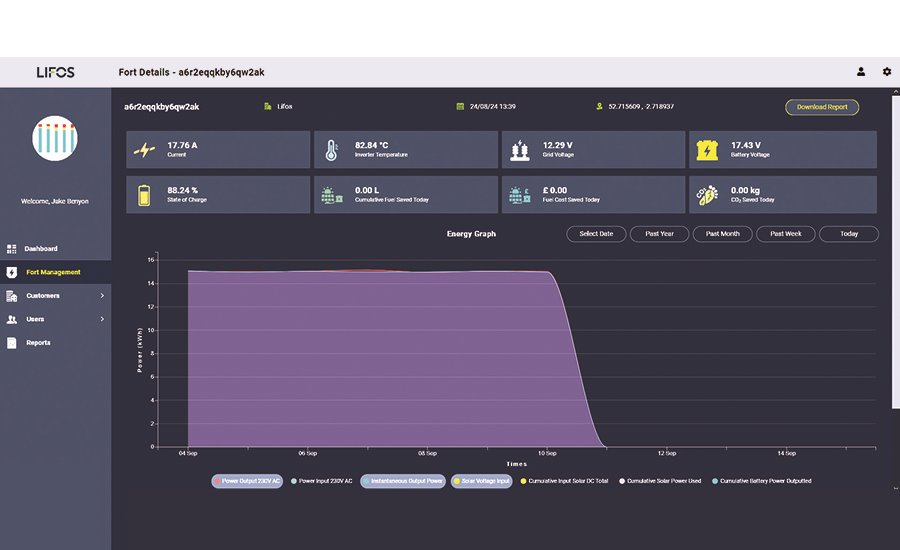This screenshot has width=900, height=550.
Task: Click the 24/08/24 13:39 timestamp
Action: coord(492,106)
